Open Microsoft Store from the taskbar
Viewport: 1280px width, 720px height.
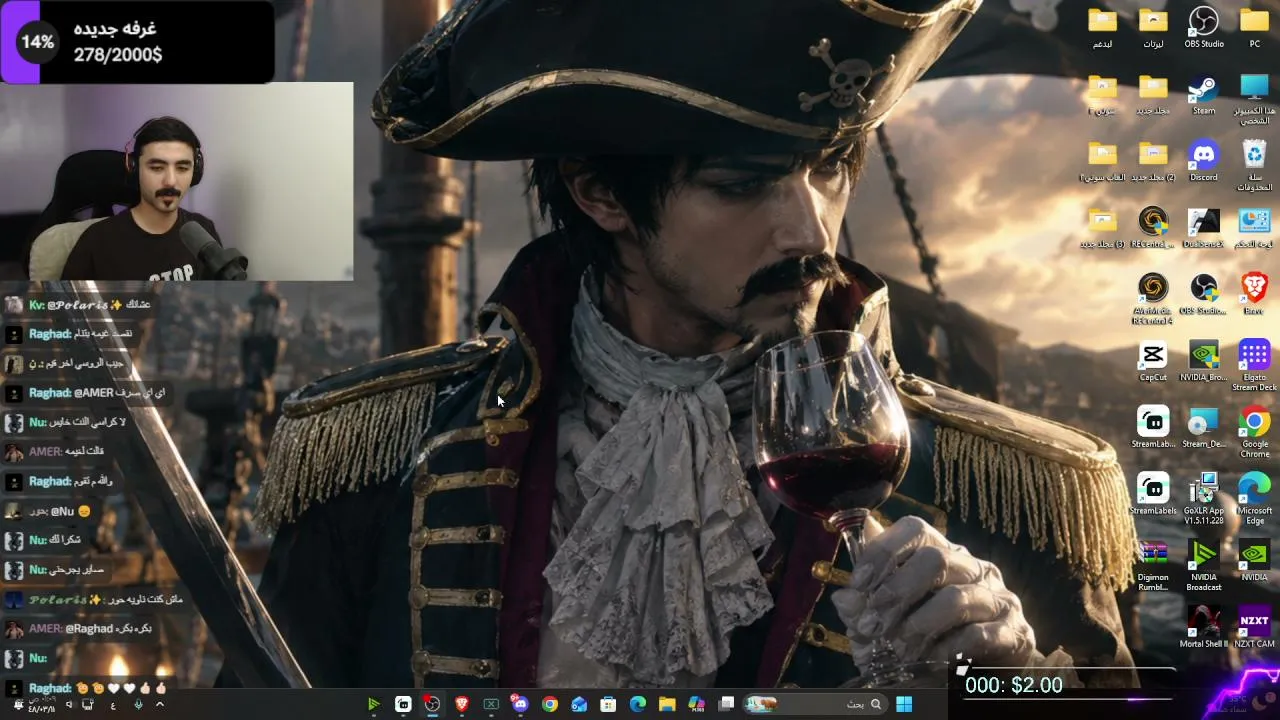click(608, 704)
